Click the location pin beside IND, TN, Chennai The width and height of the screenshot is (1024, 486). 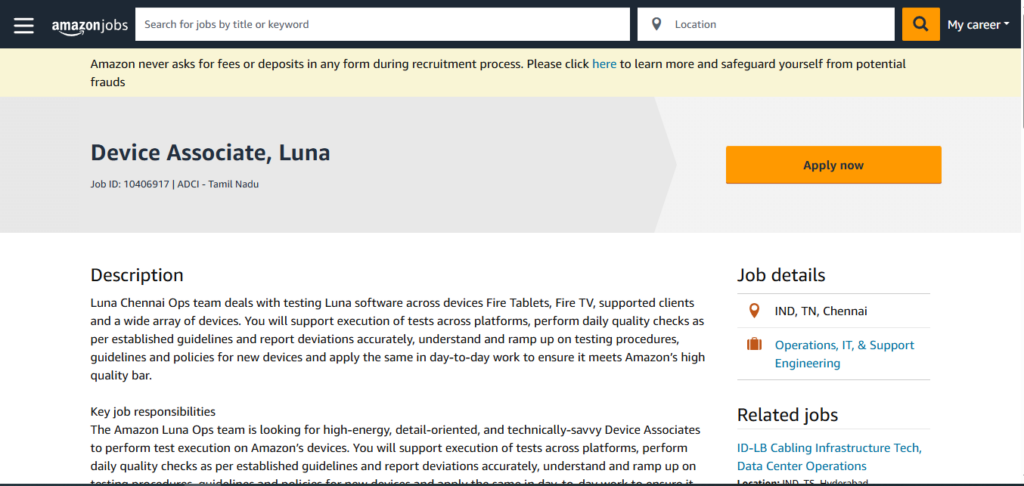pyautogui.click(x=754, y=311)
